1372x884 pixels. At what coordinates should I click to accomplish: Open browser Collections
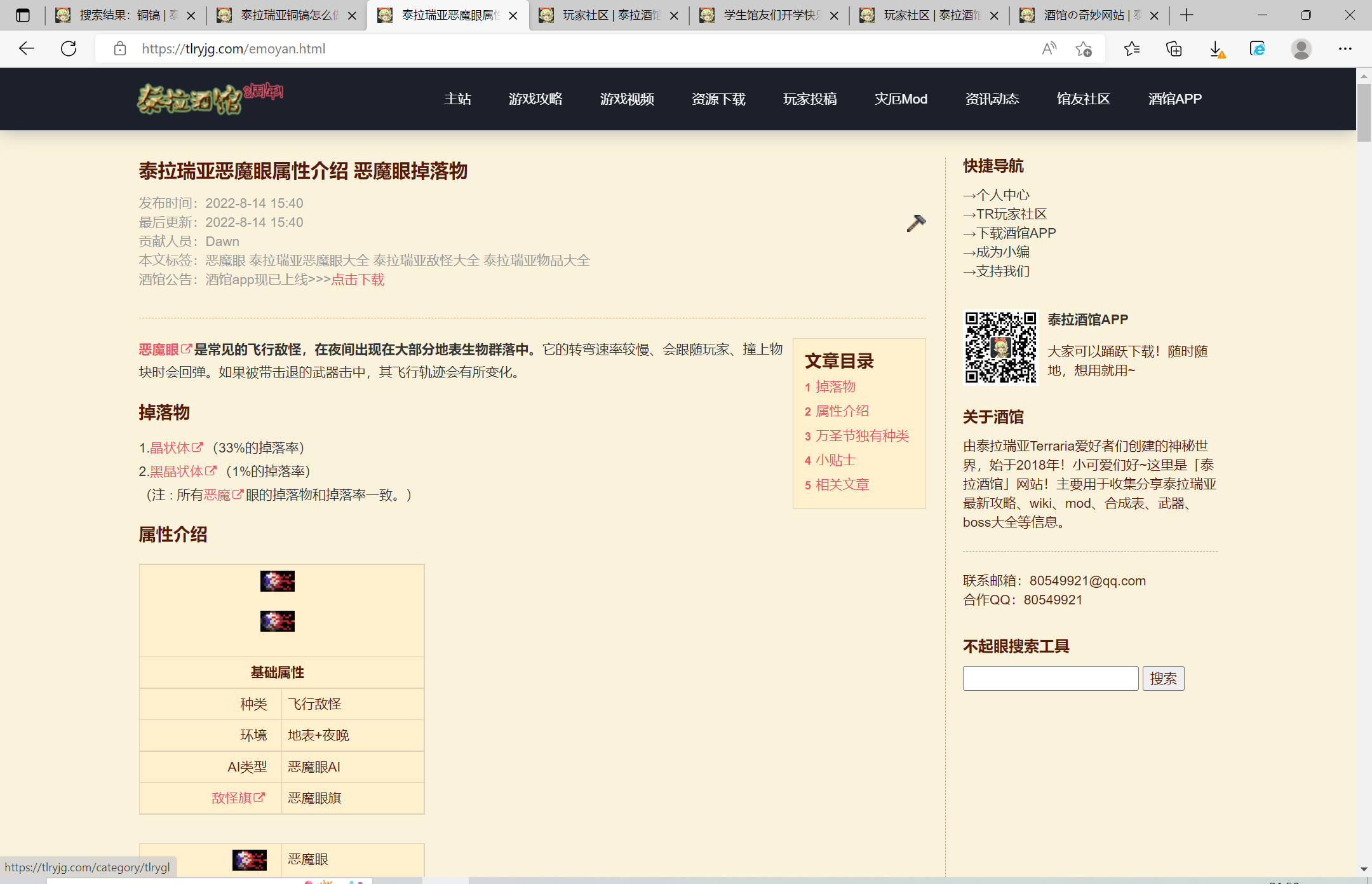click(x=1174, y=48)
